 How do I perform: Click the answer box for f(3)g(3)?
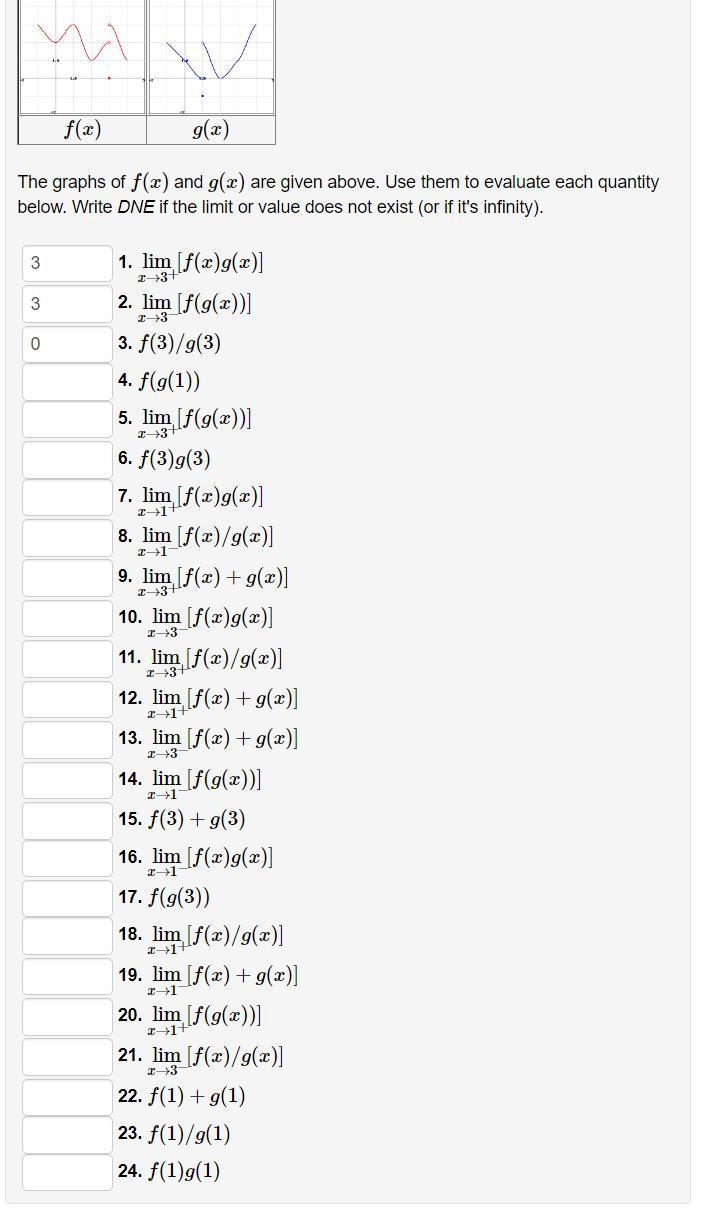pos(66,459)
